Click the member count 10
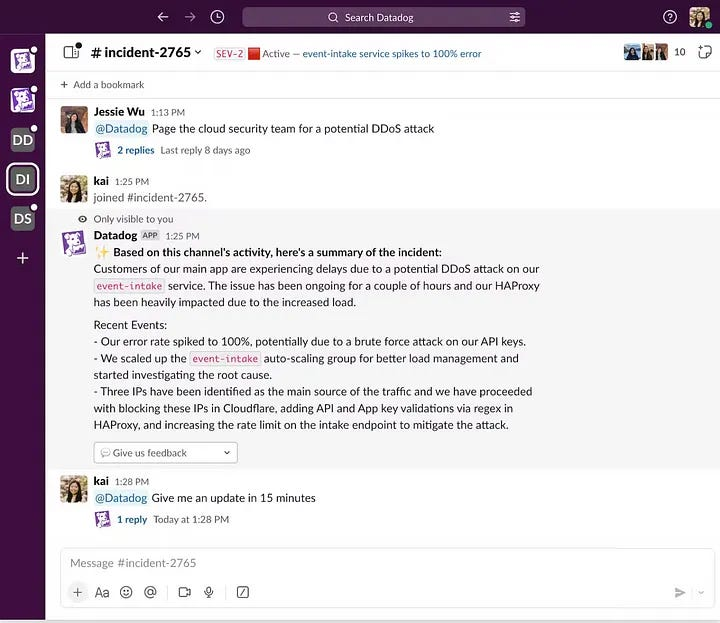This screenshot has width=720, height=623. click(x=680, y=52)
